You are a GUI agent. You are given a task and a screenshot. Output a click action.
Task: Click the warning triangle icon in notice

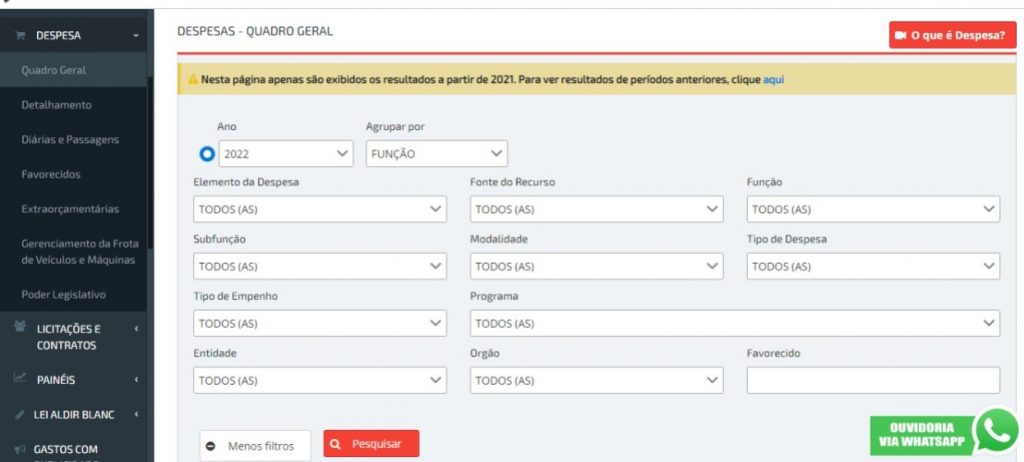(x=192, y=79)
